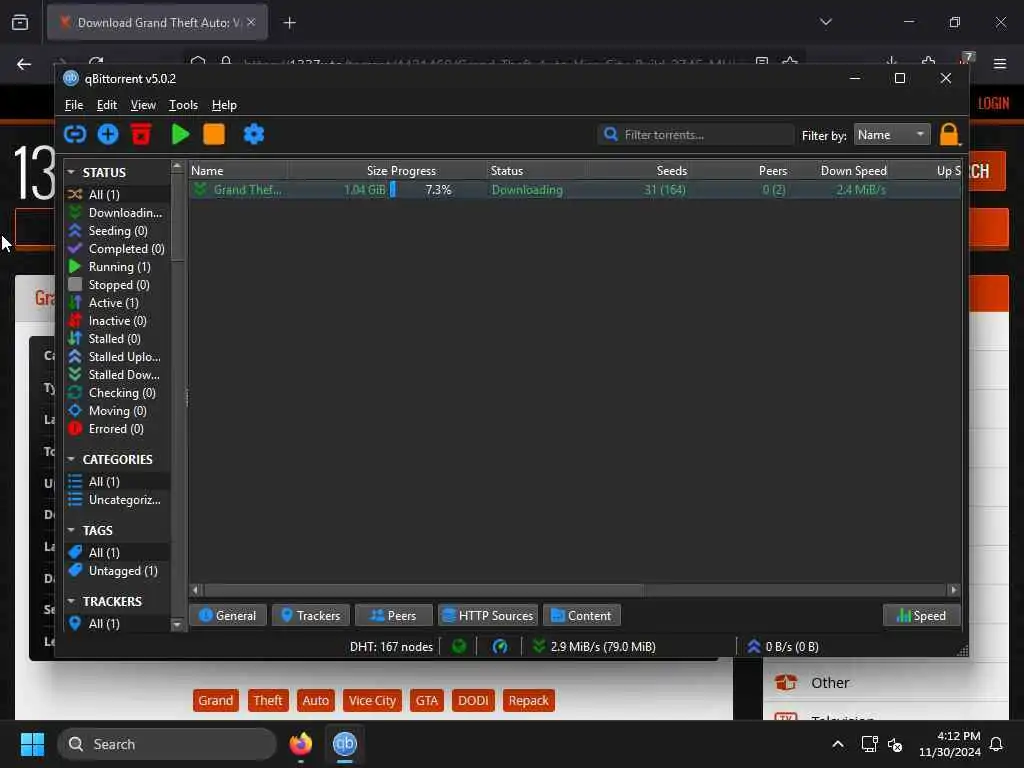Open Options with the blue gear icon

[253, 135]
